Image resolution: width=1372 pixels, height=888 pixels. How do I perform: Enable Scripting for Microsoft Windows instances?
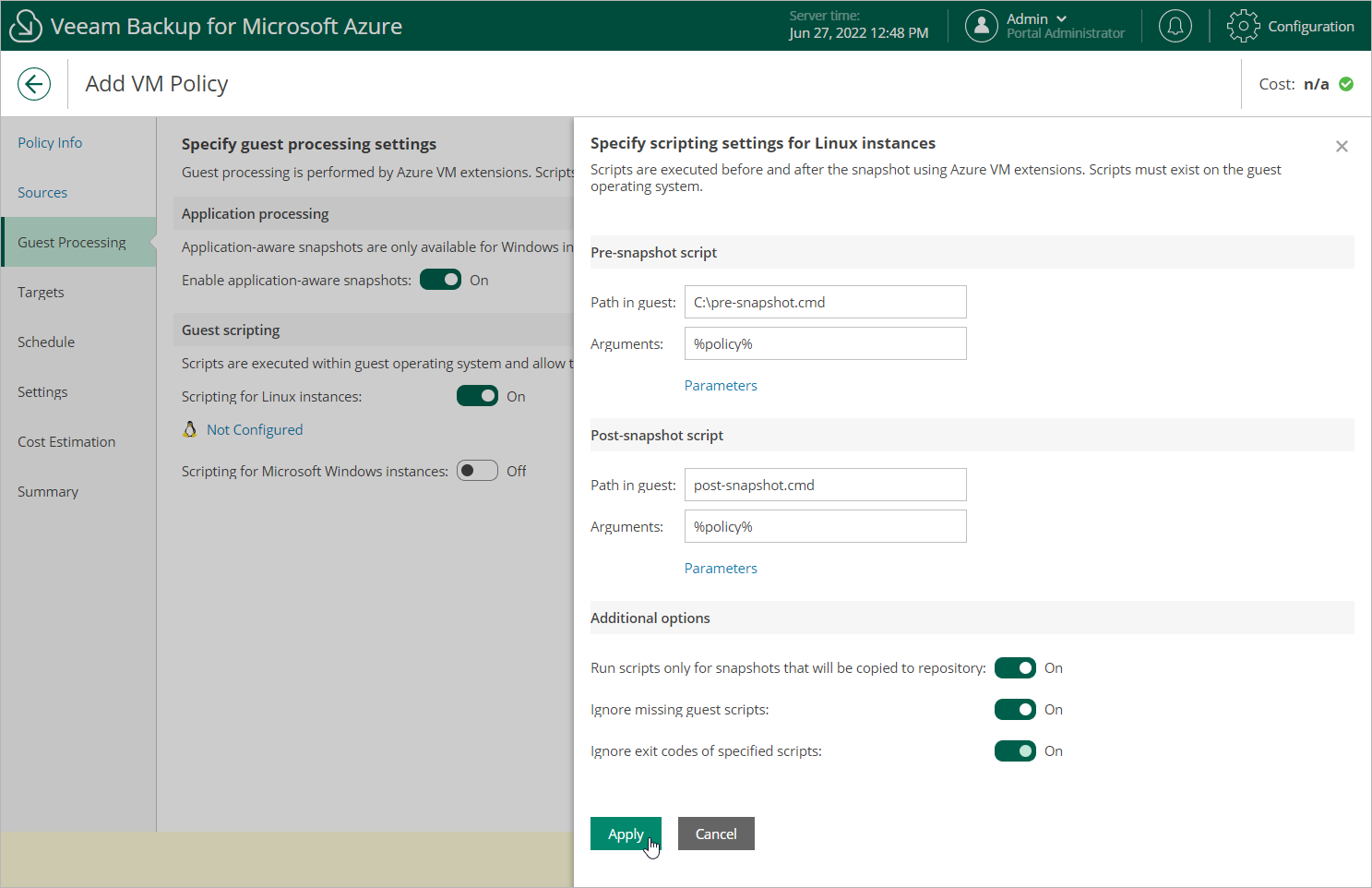click(x=477, y=471)
